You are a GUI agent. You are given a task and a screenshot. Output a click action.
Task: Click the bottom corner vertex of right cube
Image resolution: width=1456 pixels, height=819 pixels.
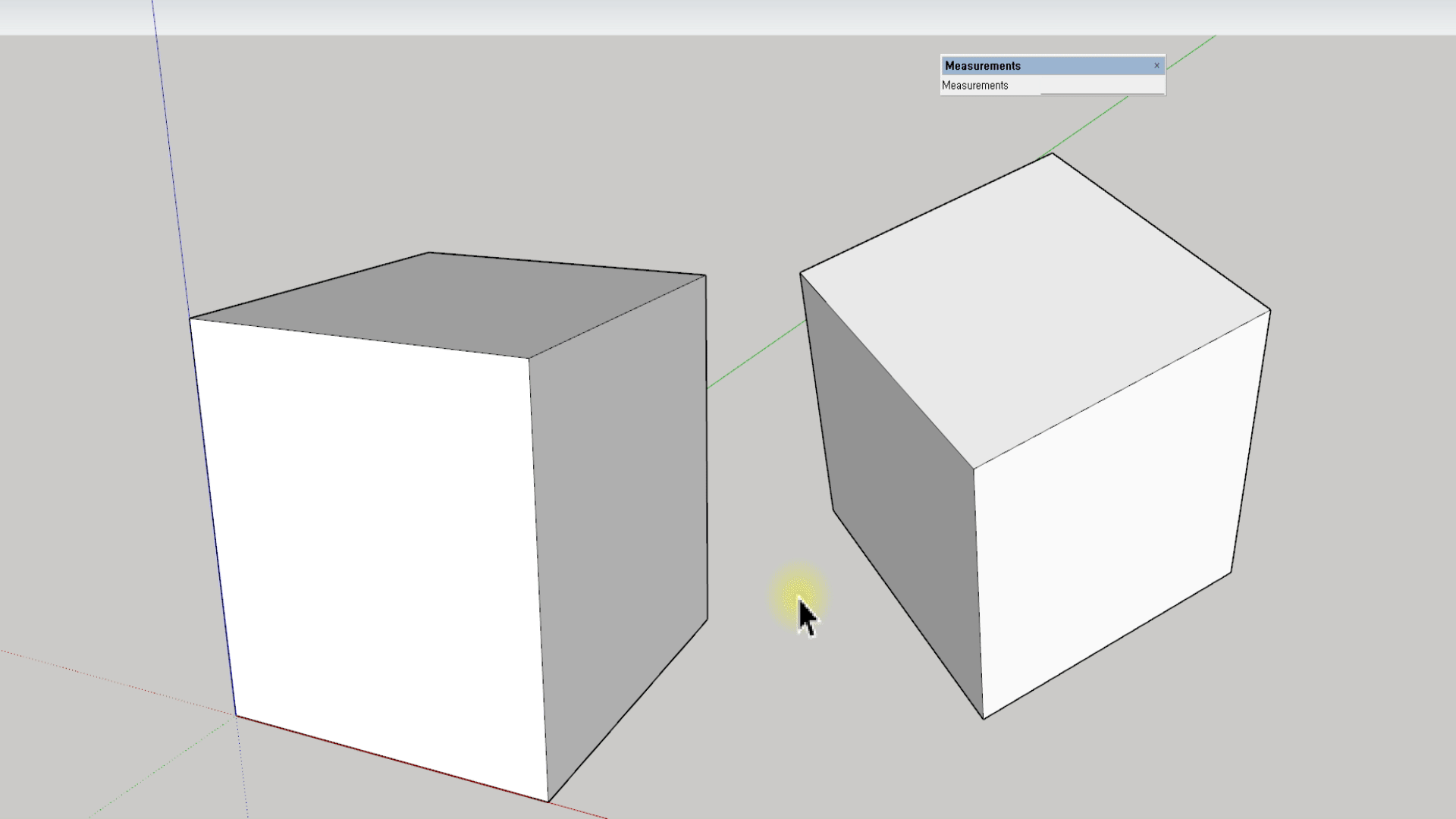click(x=984, y=718)
